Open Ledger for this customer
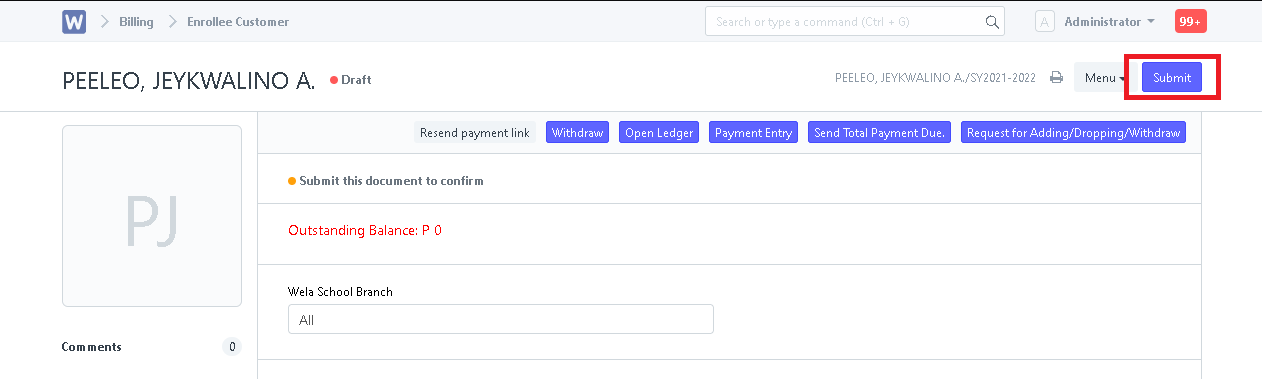This screenshot has width=1262, height=379. [x=660, y=132]
